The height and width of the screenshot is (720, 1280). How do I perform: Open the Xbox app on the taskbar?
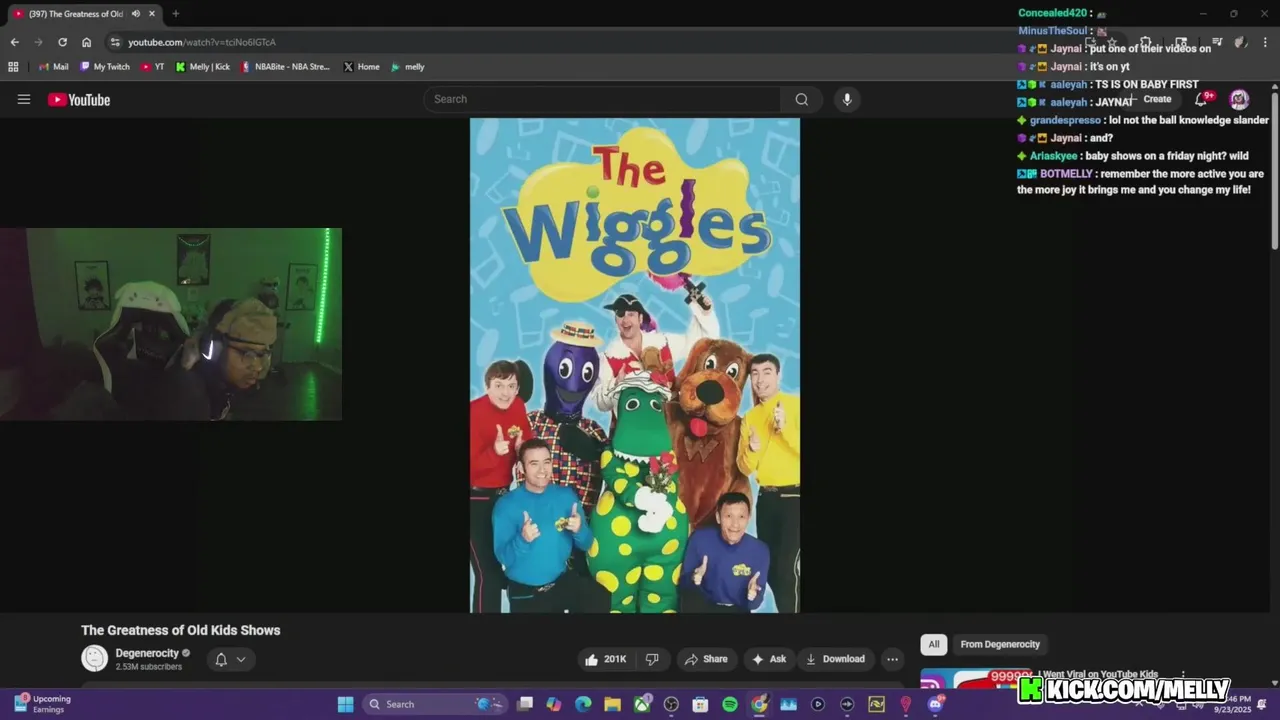pyautogui.click(x=642, y=704)
